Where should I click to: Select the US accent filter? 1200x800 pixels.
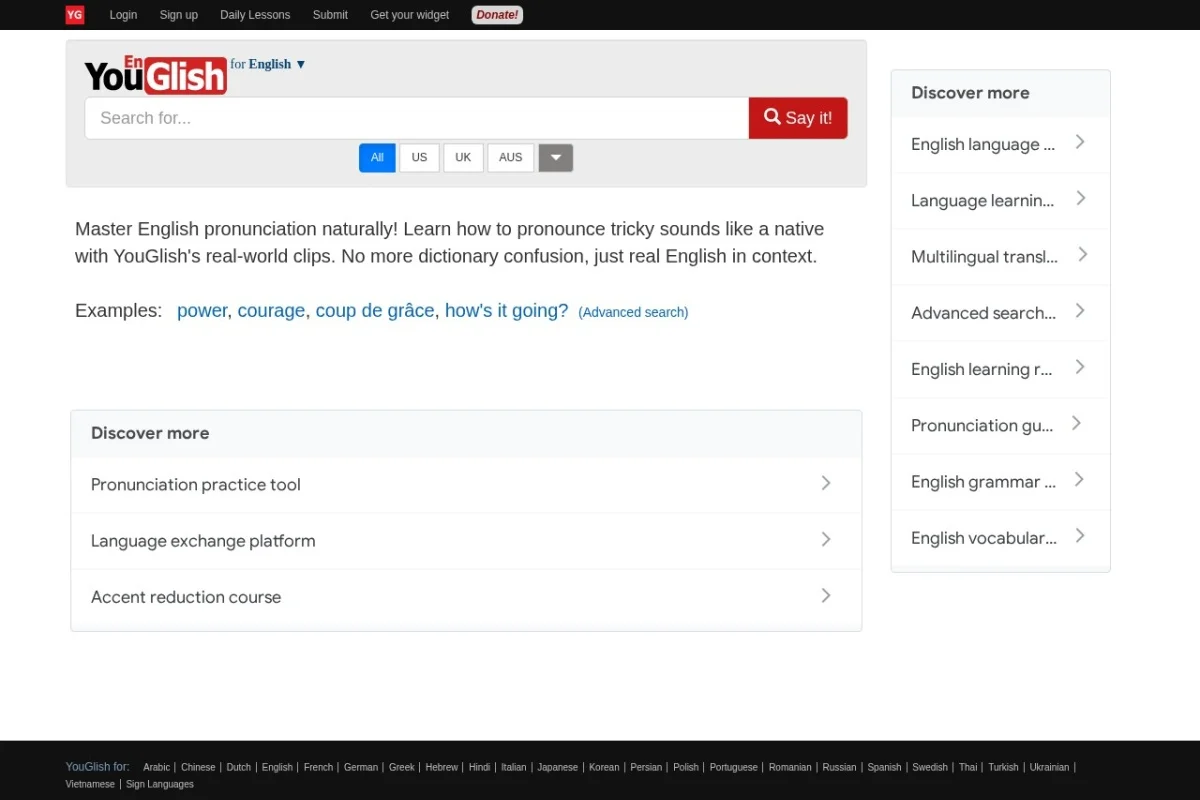coord(419,158)
